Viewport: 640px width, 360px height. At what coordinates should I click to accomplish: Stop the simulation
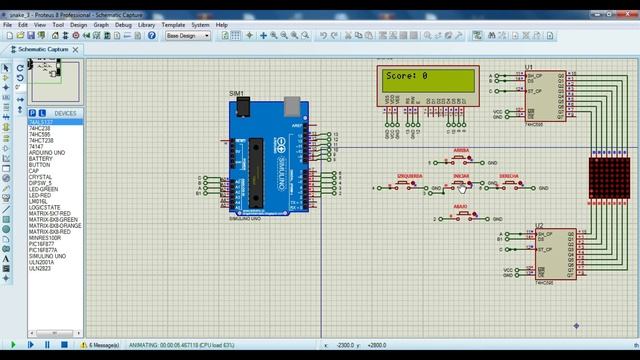point(64,345)
